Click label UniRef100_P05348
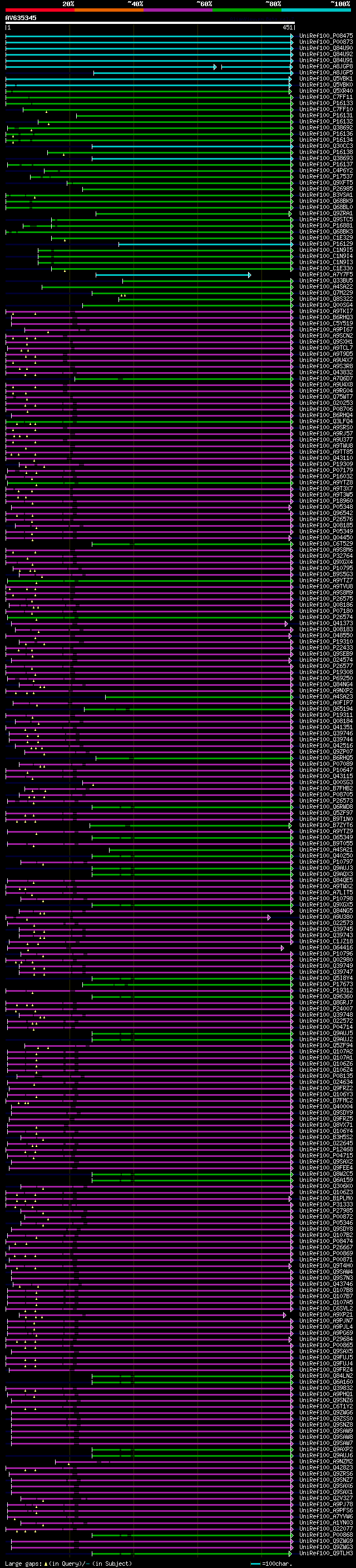This screenshot has width=356, height=1568. tap(326, 507)
